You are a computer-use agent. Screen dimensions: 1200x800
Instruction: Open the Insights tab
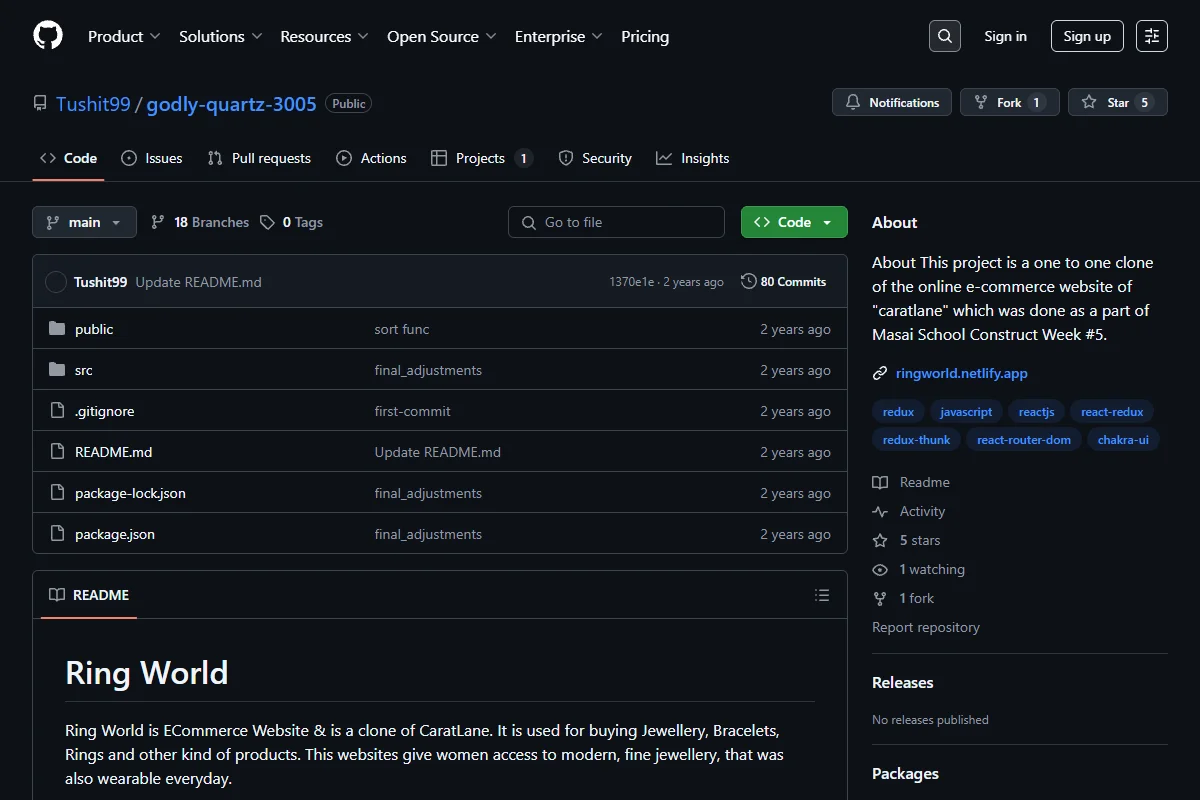coord(693,158)
